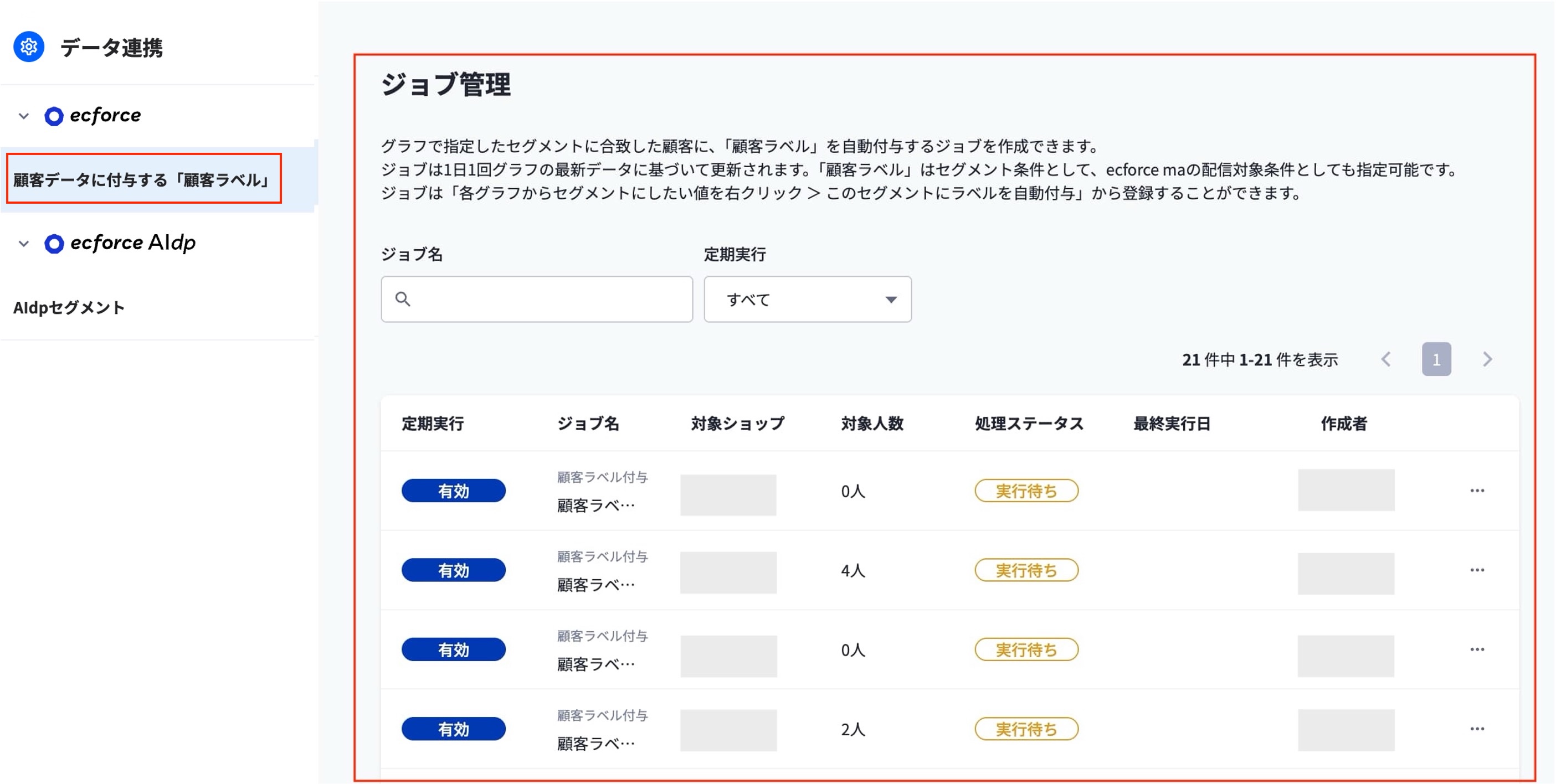Open more options menu for third row
The height and width of the screenshot is (784, 1556).
[1477, 649]
